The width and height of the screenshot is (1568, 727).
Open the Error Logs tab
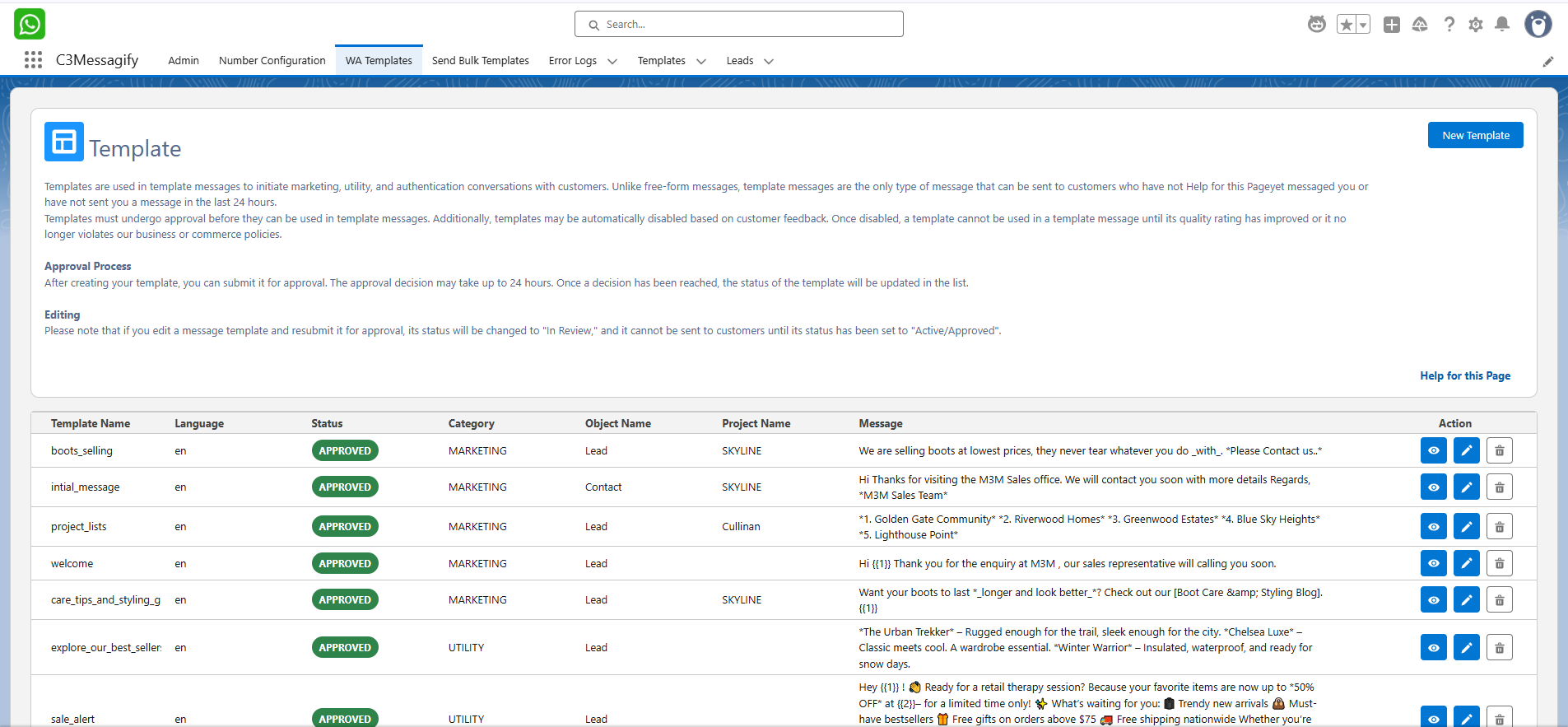tap(573, 60)
